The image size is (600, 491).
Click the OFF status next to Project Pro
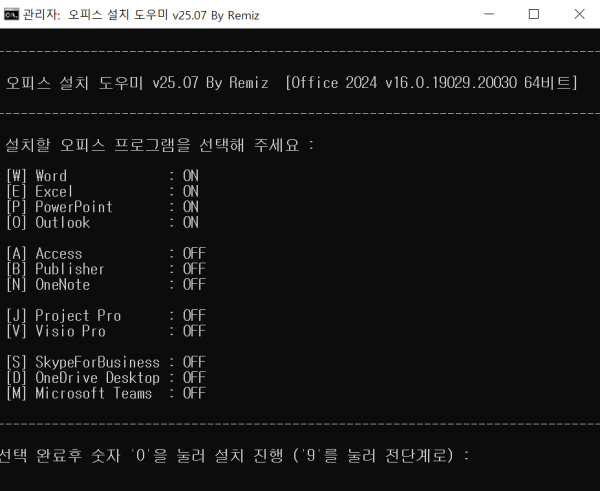[194, 316]
